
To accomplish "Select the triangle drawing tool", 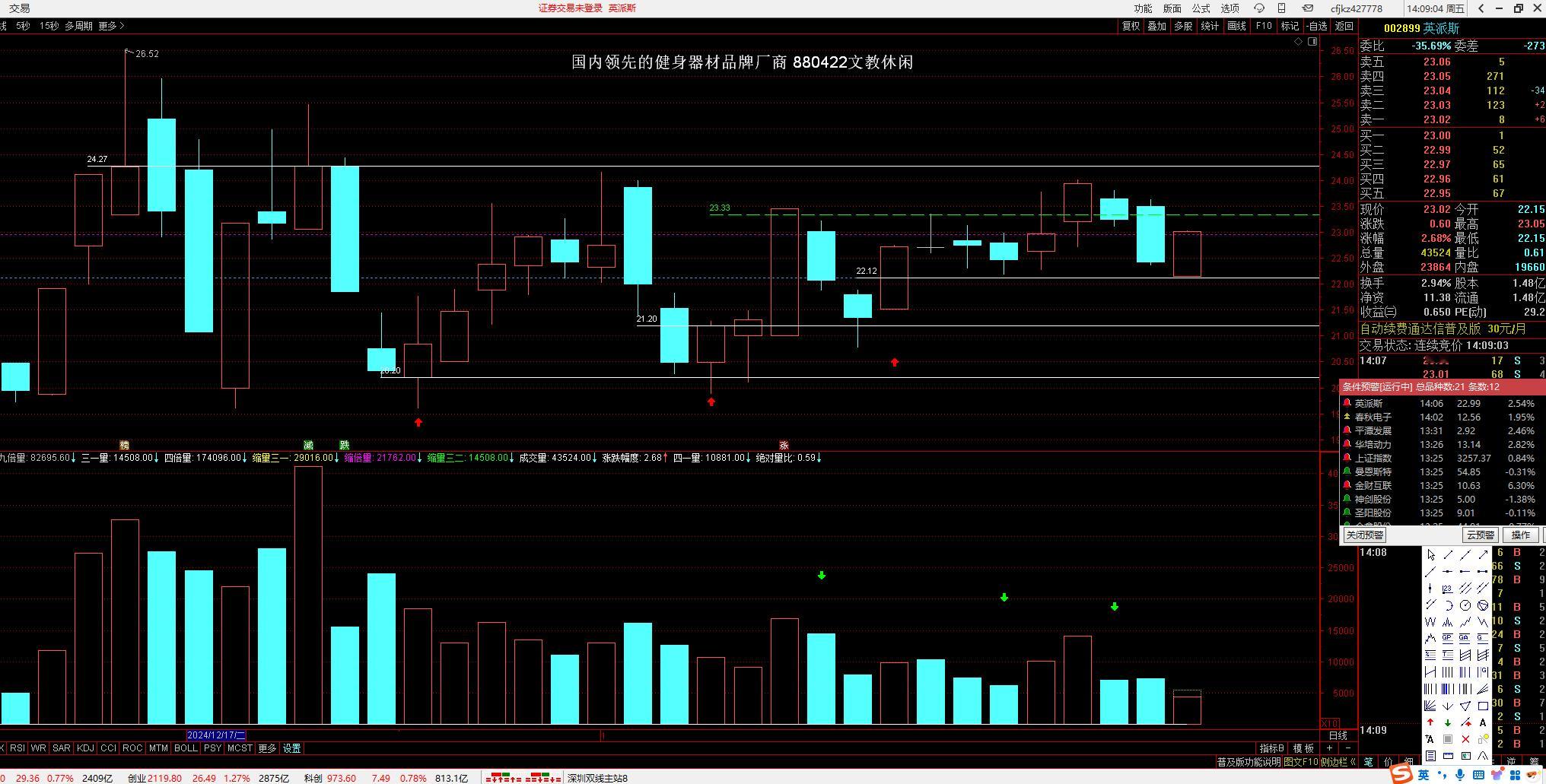I will 1465,706.
